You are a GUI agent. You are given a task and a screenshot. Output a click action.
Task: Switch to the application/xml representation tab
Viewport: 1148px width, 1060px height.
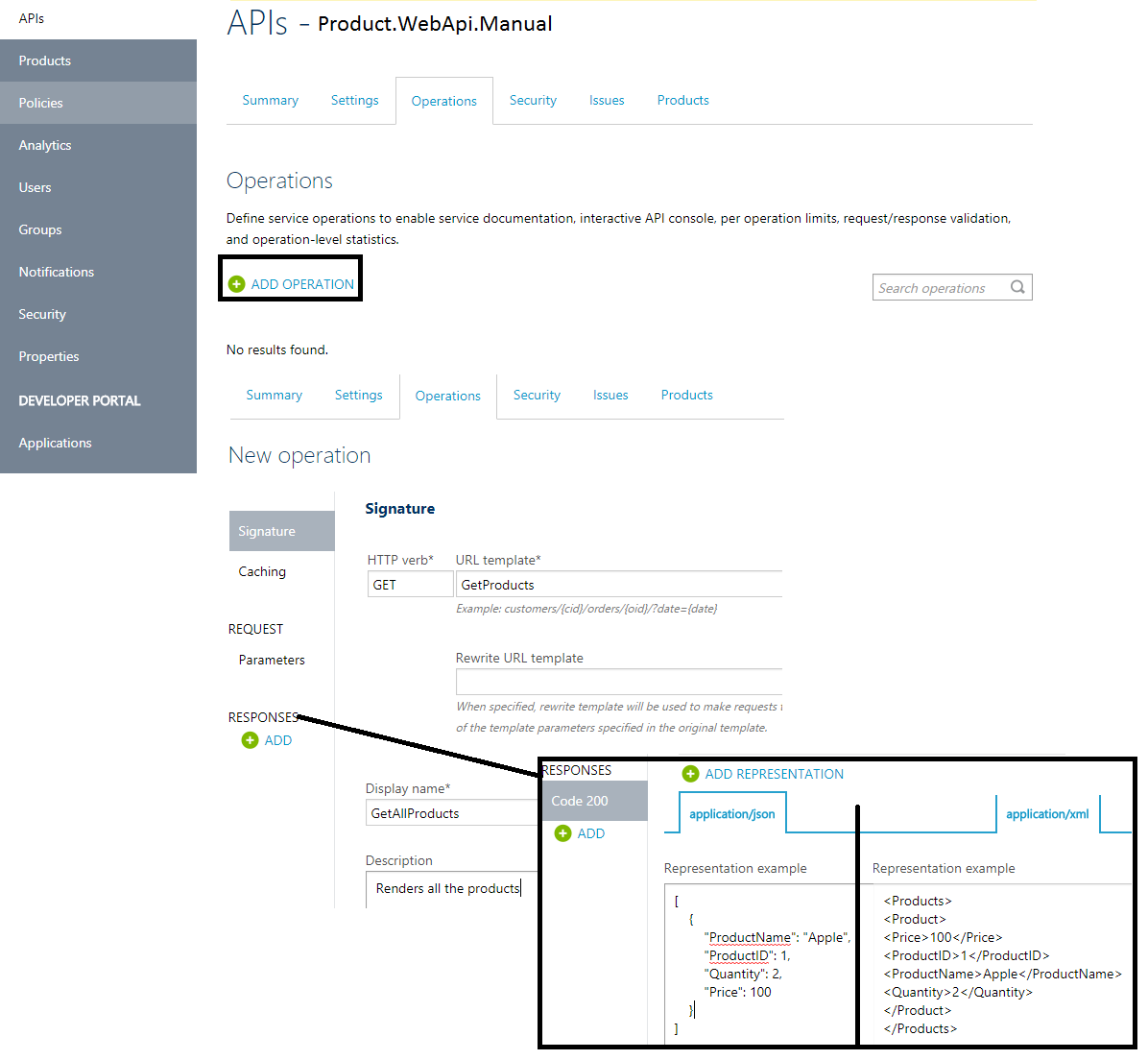click(x=1047, y=813)
